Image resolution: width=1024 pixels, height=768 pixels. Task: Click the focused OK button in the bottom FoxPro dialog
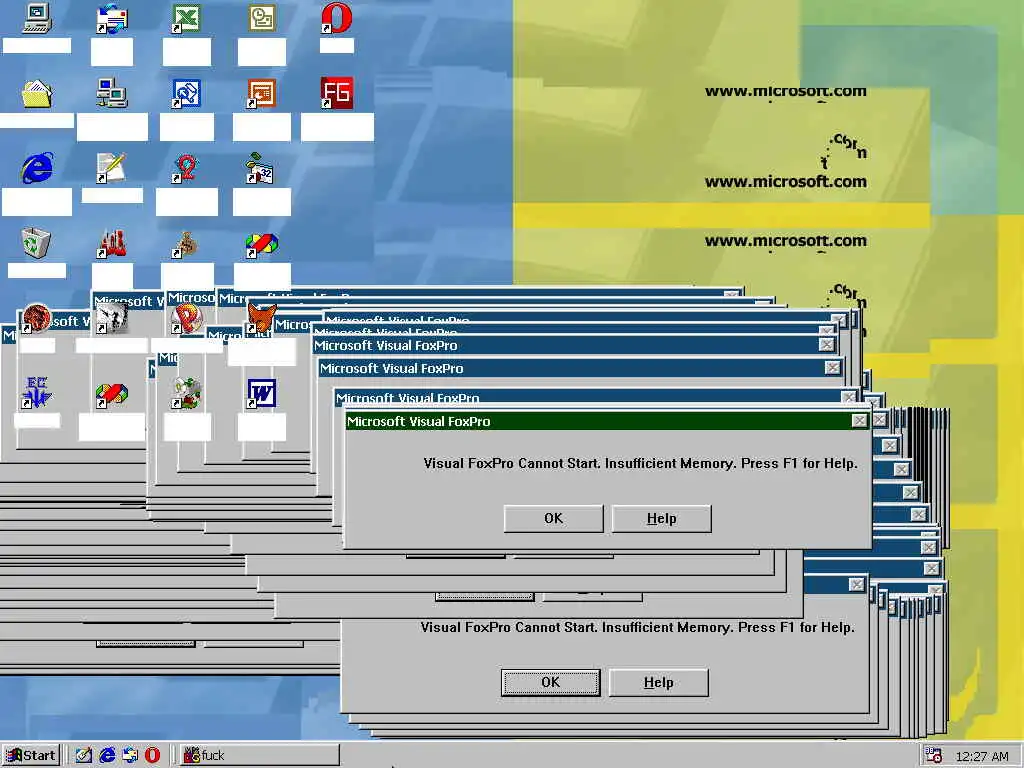click(x=551, y=682)
